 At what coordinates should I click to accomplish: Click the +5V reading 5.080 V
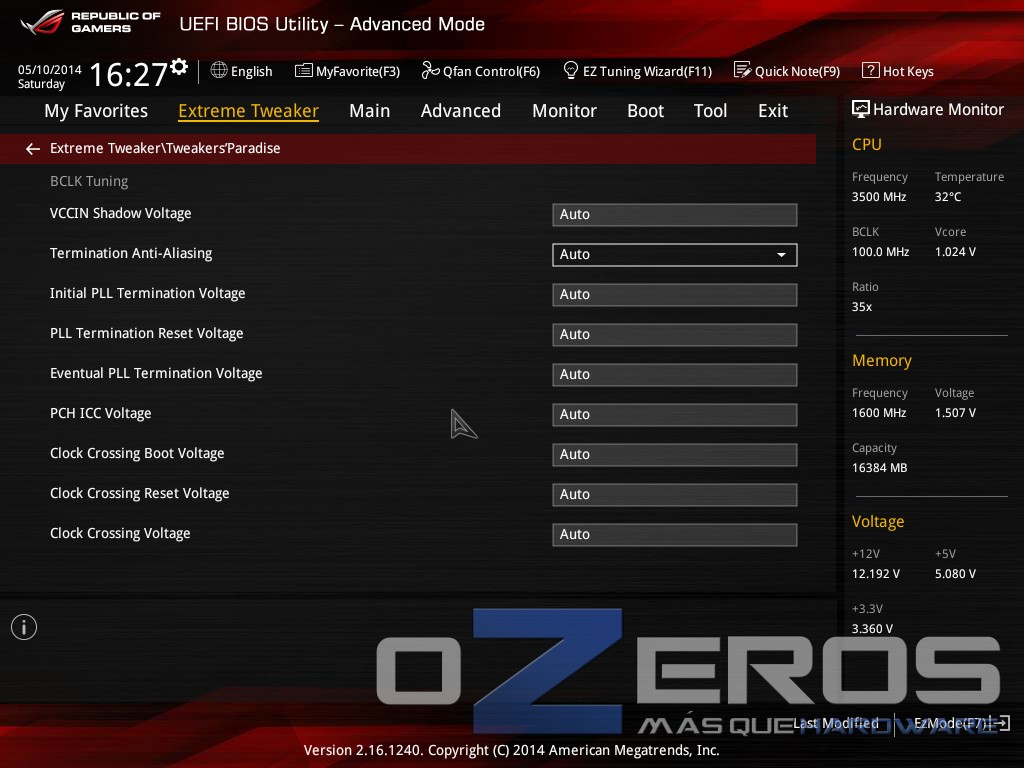pyautogui.click(x=955, y=573)
